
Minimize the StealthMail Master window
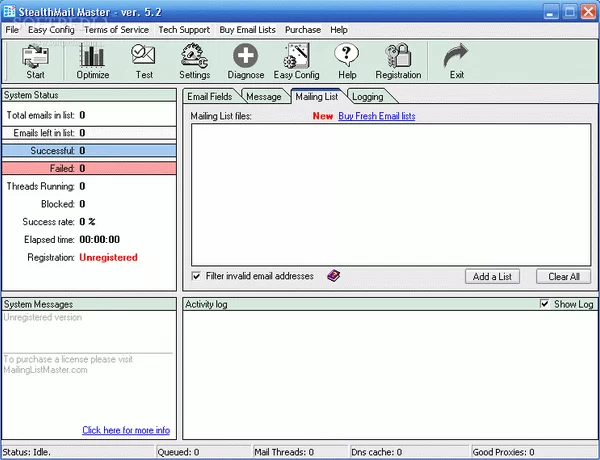point(551,12)
